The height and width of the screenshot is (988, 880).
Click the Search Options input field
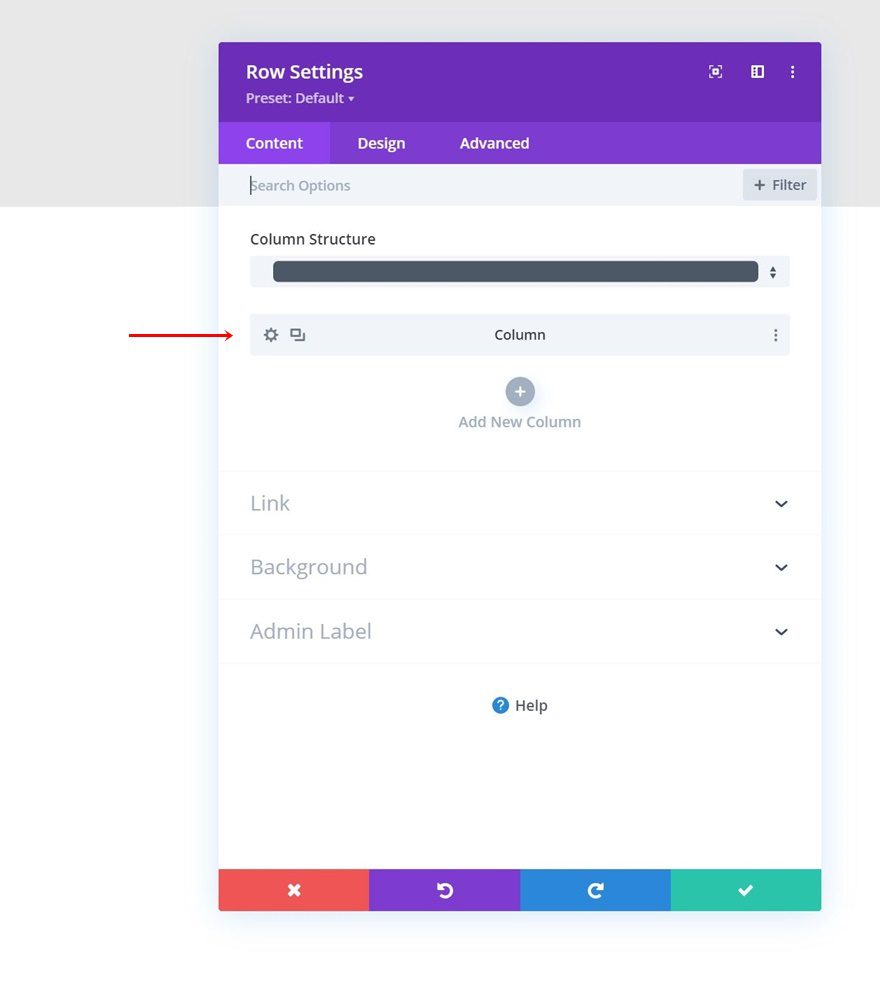pyautogui.click(x=400, y=185)
